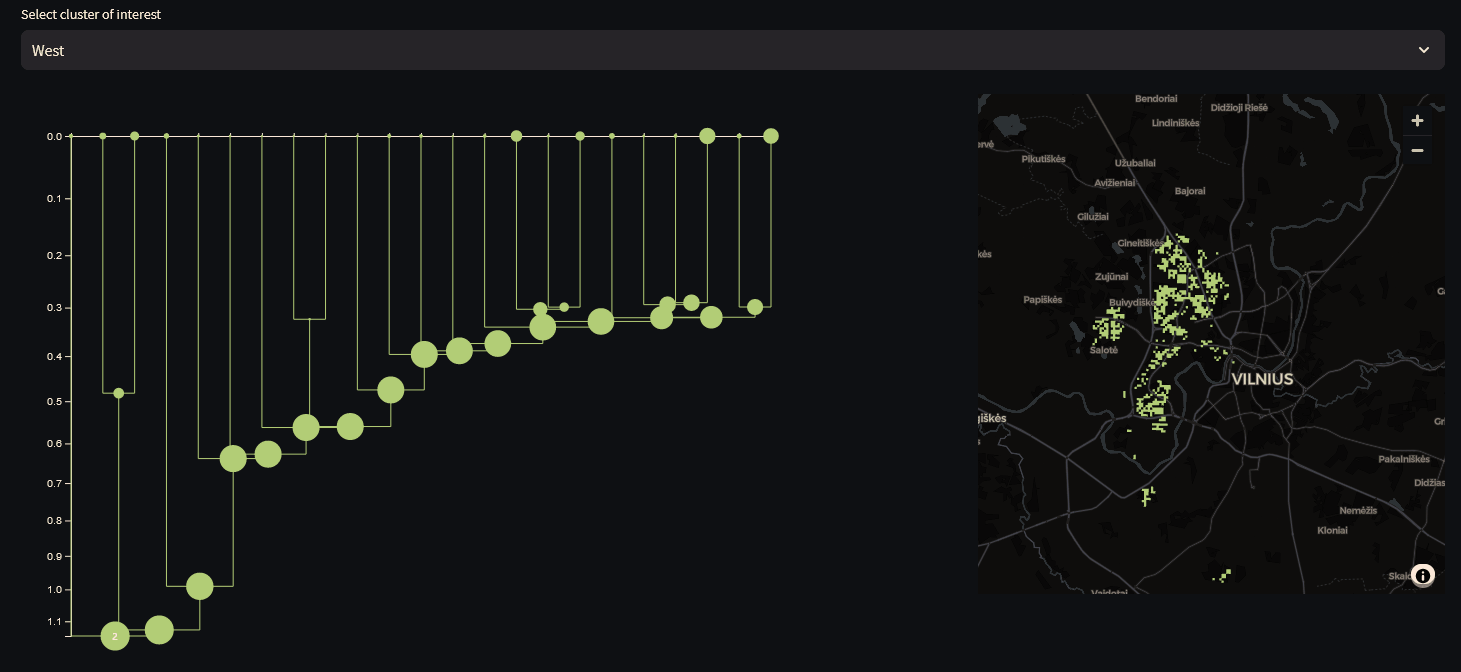Image resolution: width=1461 pixels, height=672 pixels.
Task: Click the Salotė map label
Action: tap(1104, 350)
